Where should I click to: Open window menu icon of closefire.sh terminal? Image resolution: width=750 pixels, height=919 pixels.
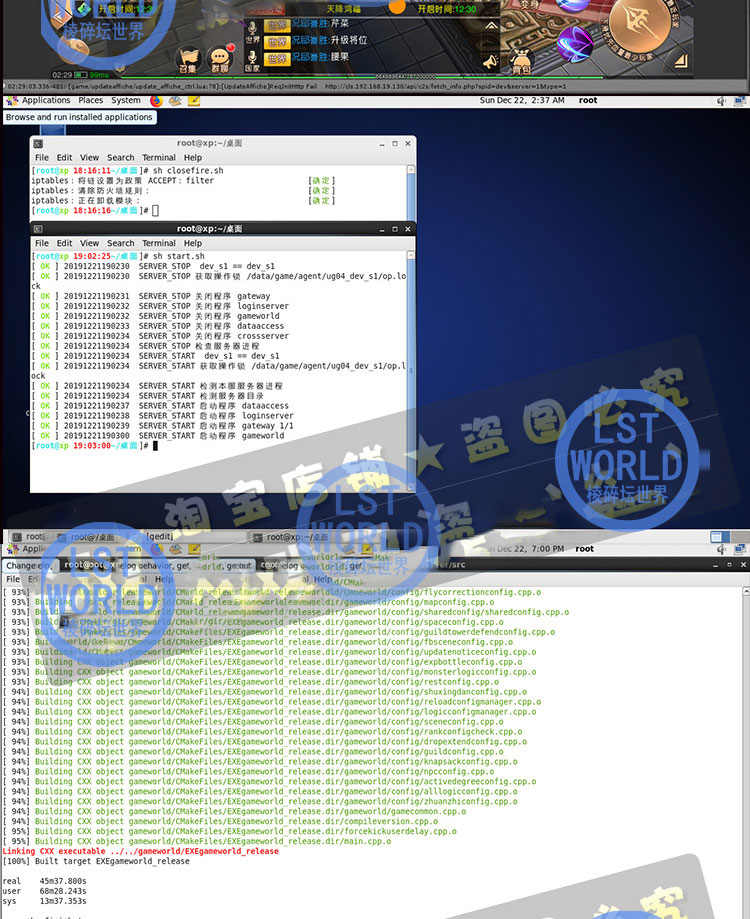tap(38, 144)
